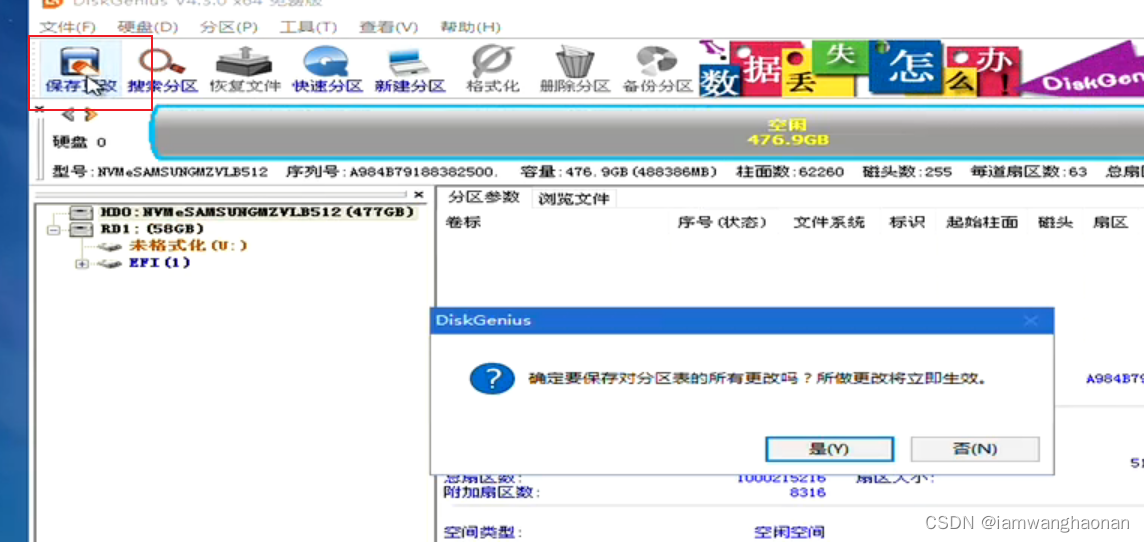The image size is (1144, 542).
Task: Click the 空间类型 label
Action: [482, 533]
